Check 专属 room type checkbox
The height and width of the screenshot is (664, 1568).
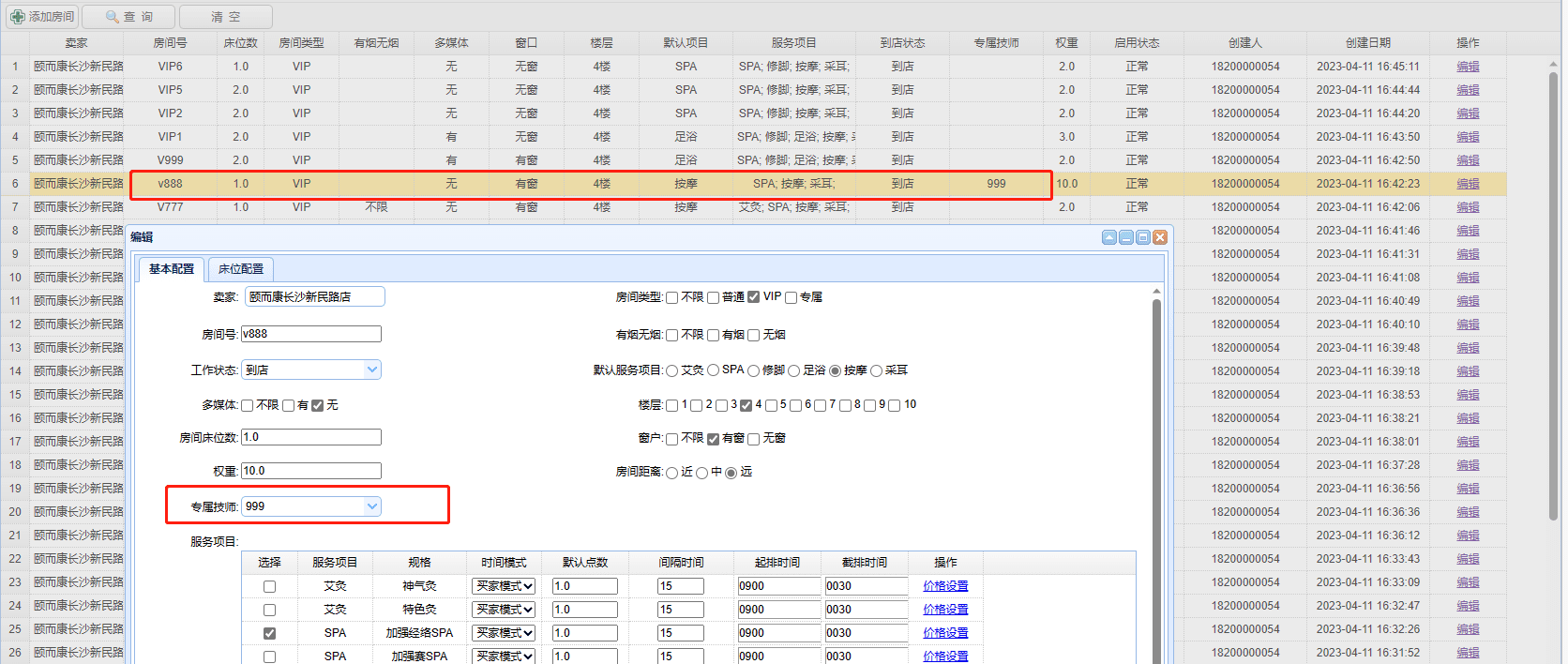tap(791, 298)
